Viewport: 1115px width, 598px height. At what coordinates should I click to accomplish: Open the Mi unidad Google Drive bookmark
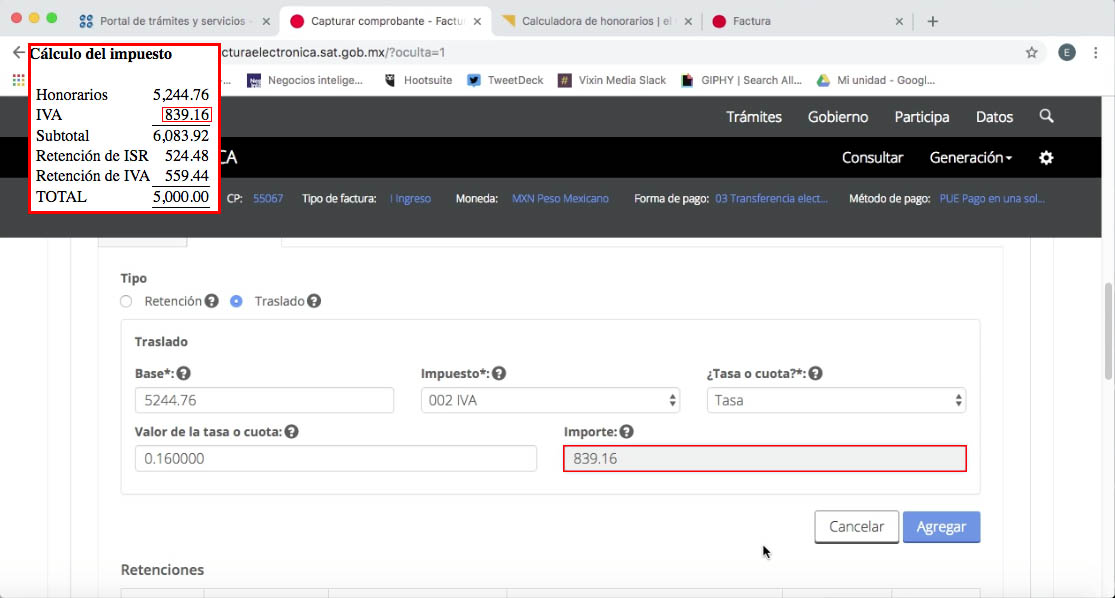tap(876, 80)
